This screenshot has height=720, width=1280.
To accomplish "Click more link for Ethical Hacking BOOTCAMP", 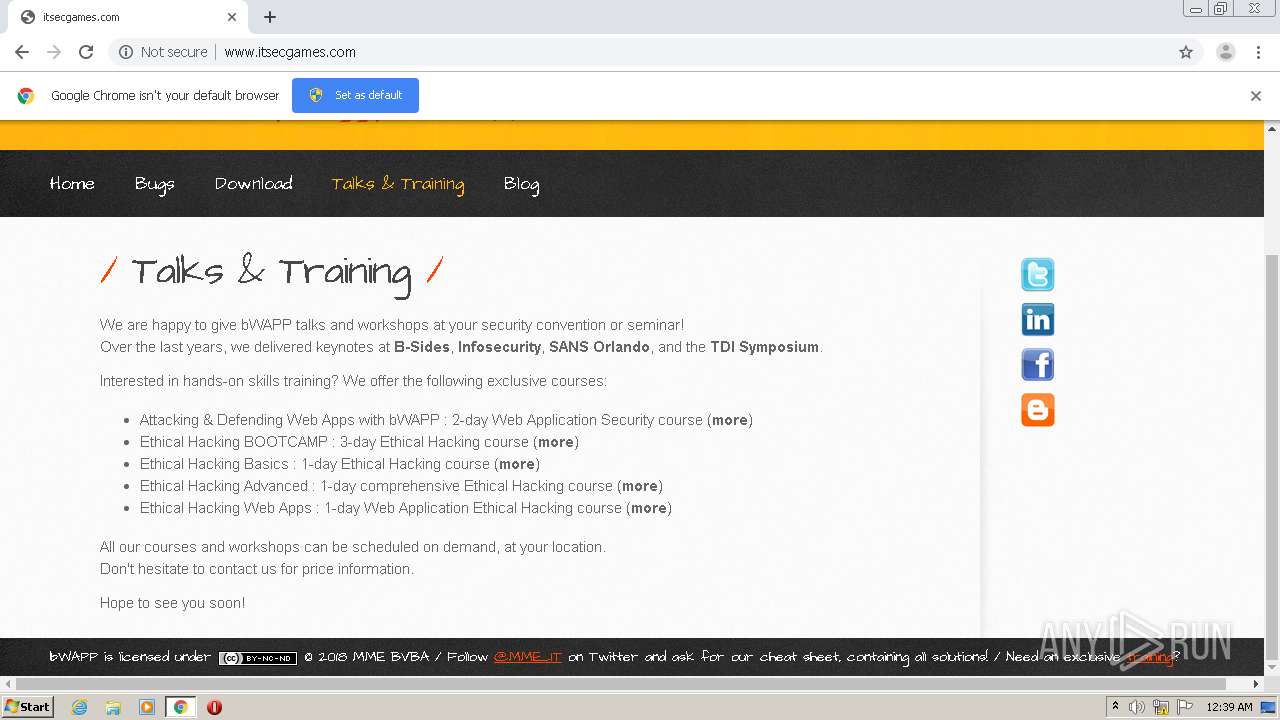I will 556,442.
